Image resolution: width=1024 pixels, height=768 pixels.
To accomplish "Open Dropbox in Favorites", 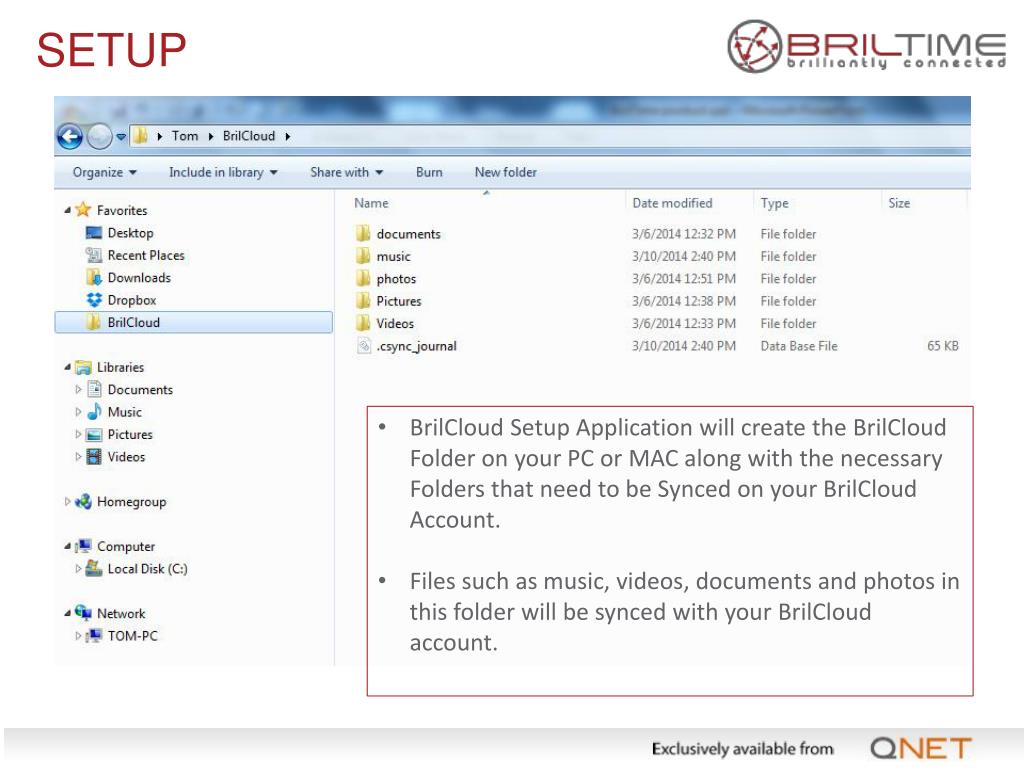I will tap(132, 300).
